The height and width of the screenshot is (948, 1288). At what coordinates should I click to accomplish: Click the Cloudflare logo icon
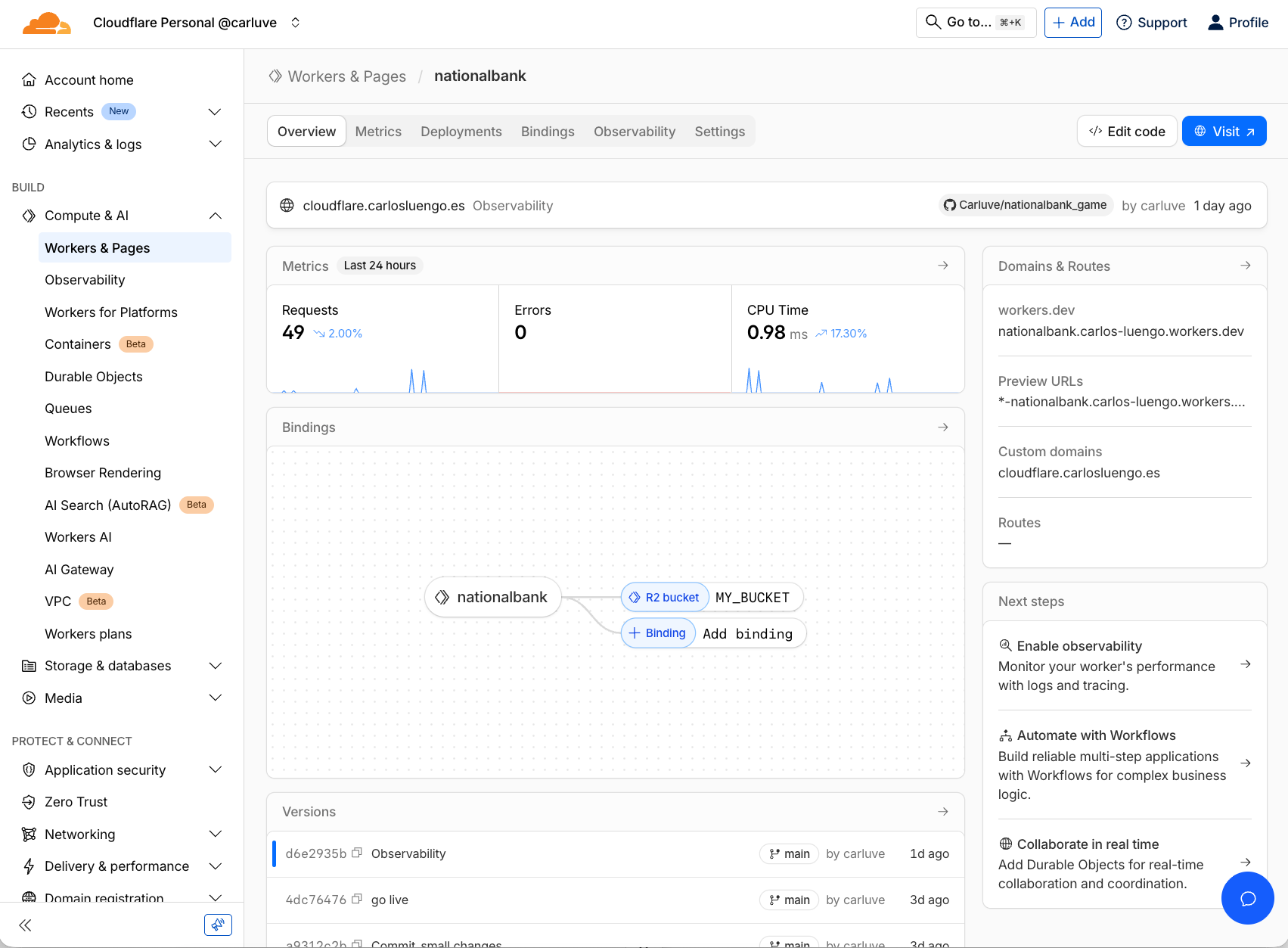[46, 22]
